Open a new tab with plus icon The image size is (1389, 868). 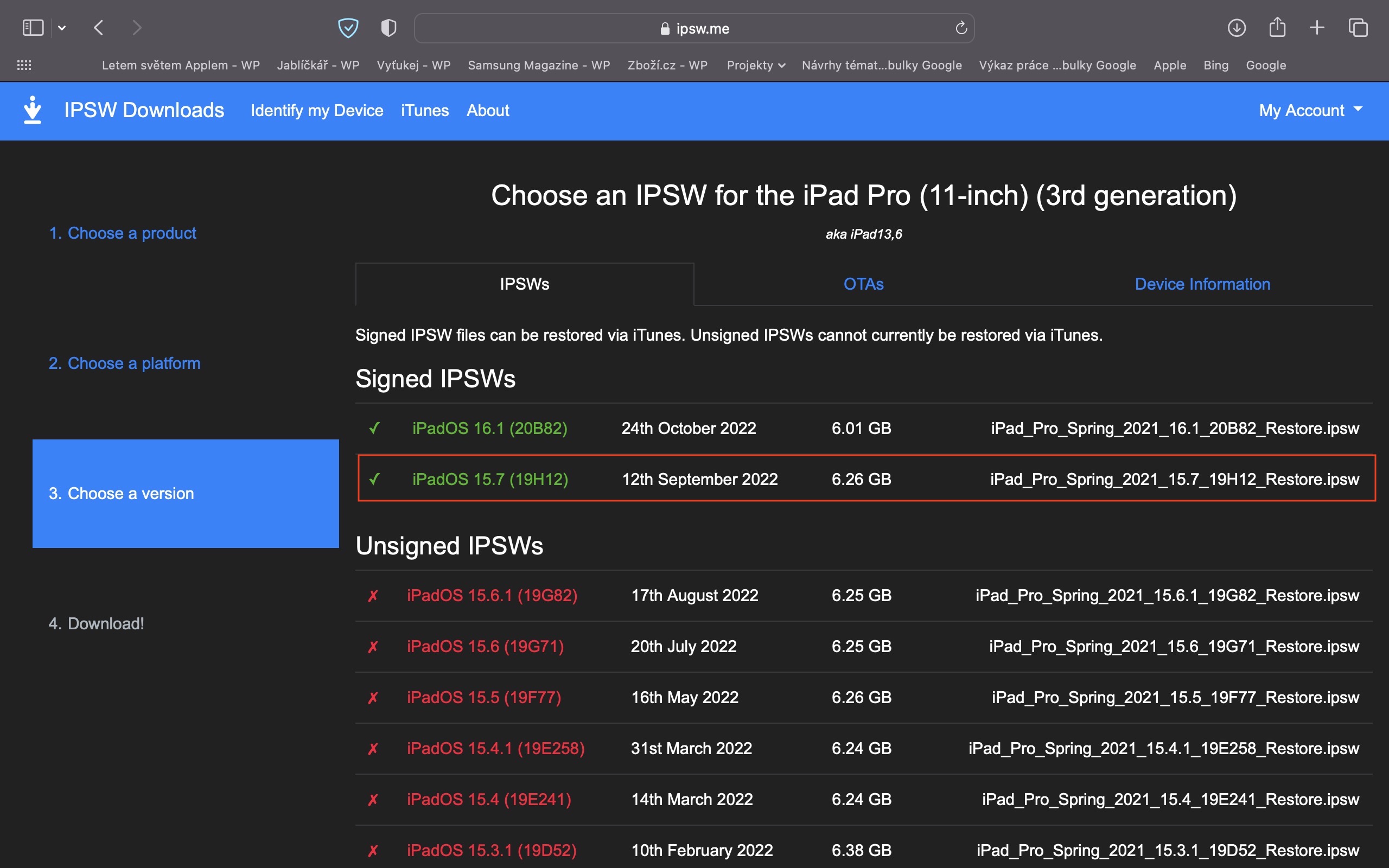(x=1317, y=28)
